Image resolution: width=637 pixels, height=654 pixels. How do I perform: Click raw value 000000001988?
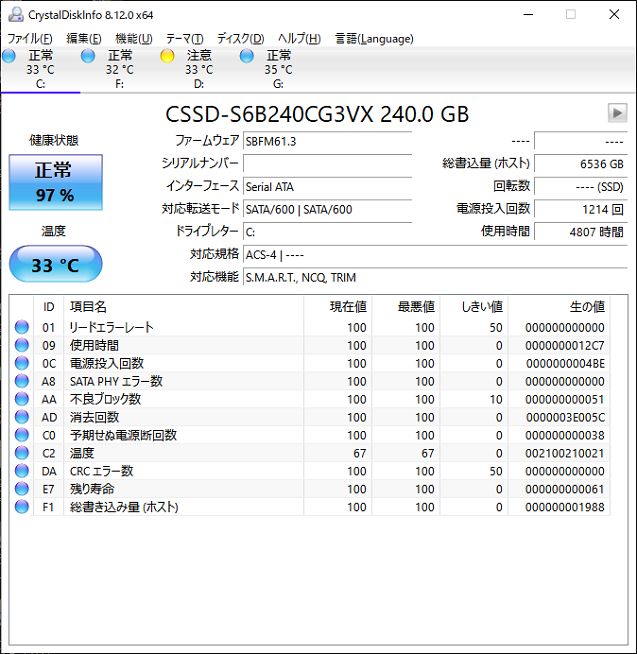(x=564, y=507)
